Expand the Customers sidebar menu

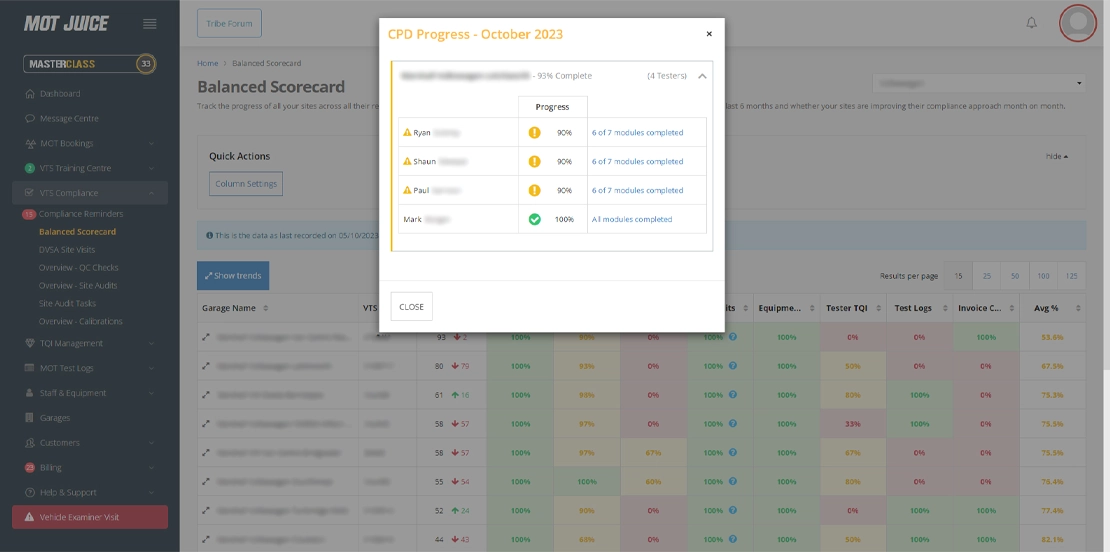[x=90, y=442]
